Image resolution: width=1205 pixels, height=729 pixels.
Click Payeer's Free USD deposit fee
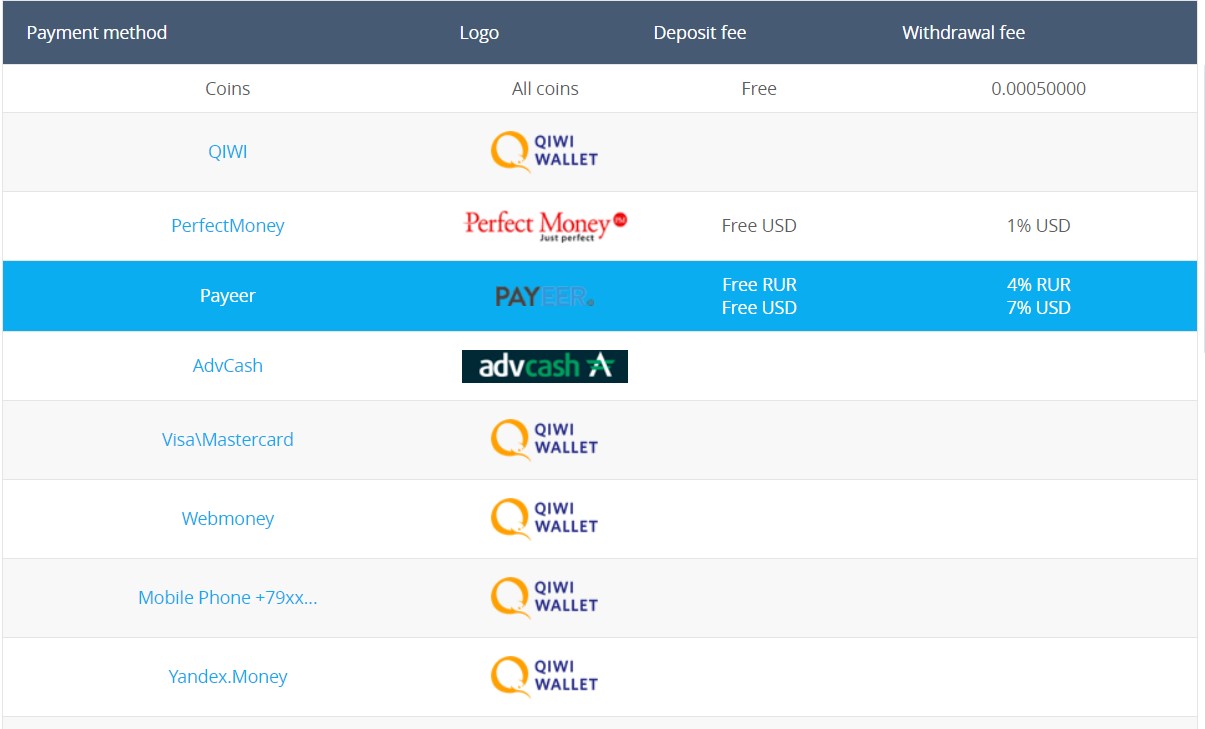point(759,308)
